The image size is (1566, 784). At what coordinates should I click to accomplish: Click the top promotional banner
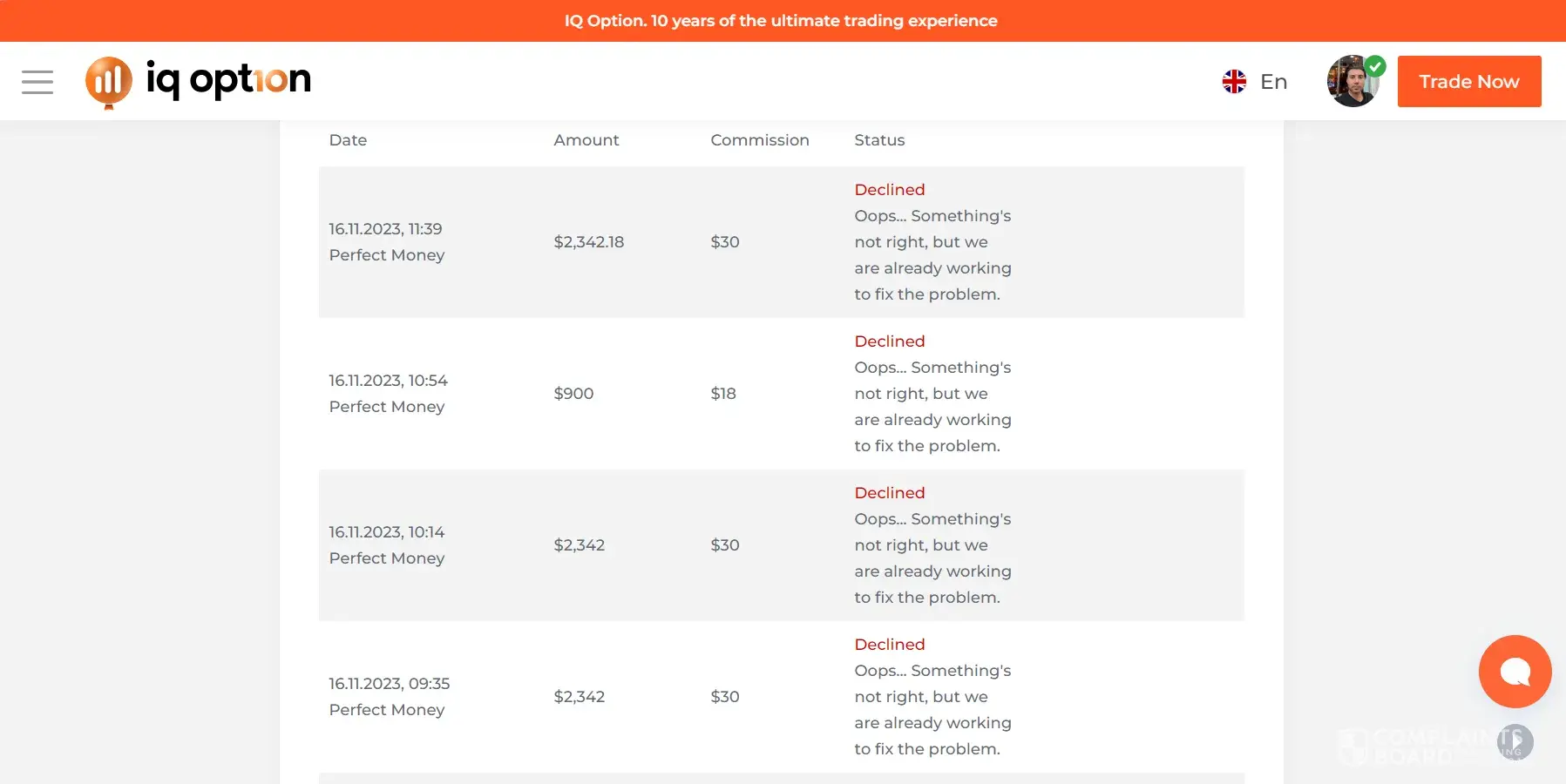tap(781, 20)
